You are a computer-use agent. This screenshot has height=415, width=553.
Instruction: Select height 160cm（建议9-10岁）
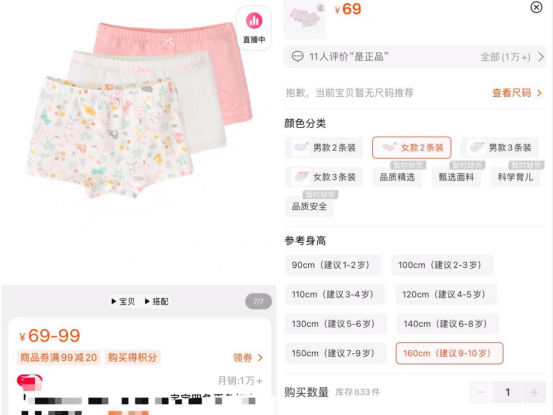(x=449, y=353)
